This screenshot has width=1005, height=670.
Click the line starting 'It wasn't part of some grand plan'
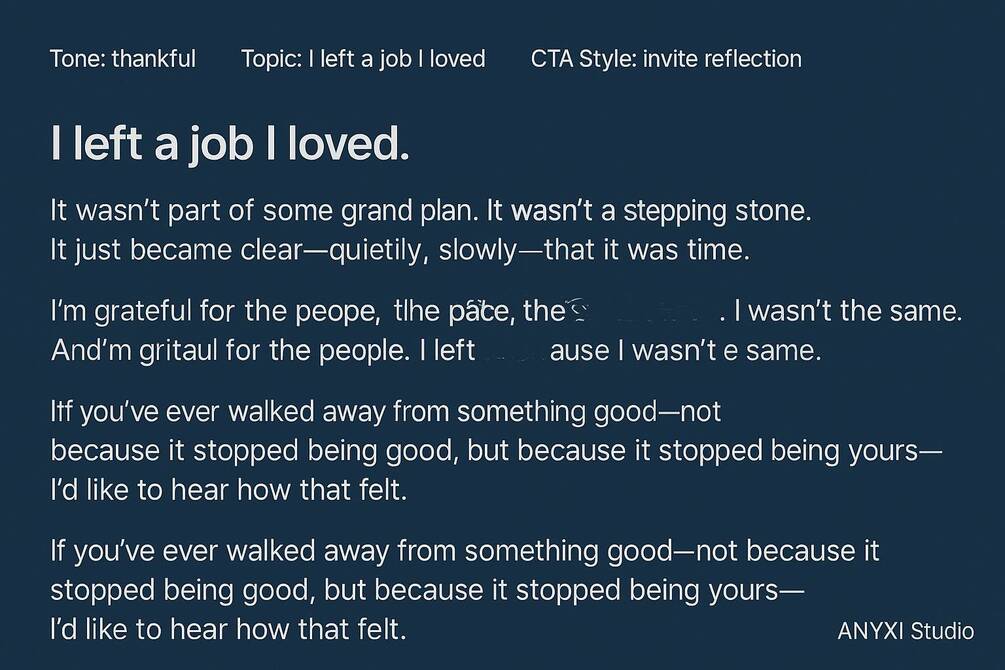pyautogui.click(x=431, y=211)
